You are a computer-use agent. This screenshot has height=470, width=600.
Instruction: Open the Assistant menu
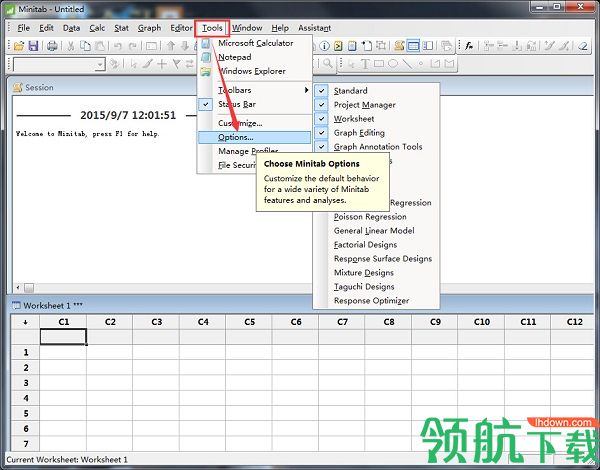tap(315, 28)
